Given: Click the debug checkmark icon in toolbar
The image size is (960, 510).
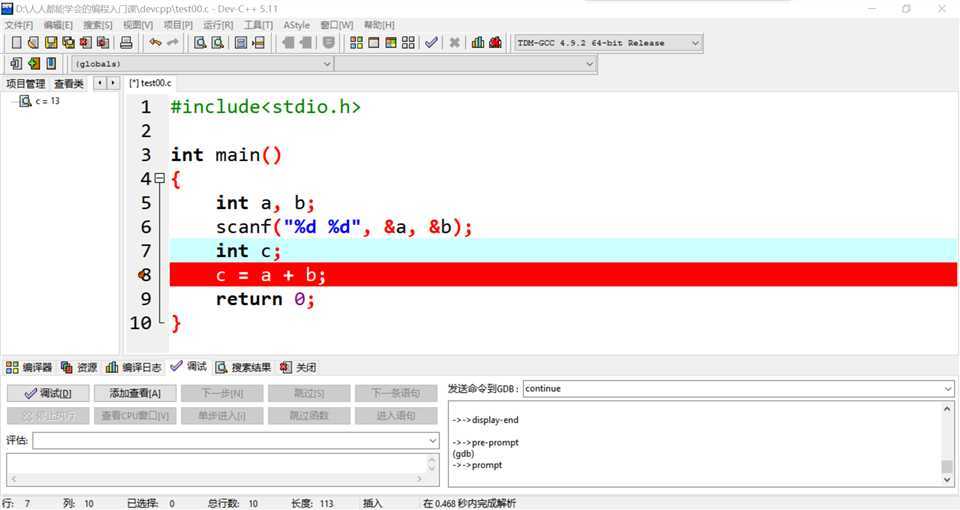Looking at the screenshot, I should 431,43.
